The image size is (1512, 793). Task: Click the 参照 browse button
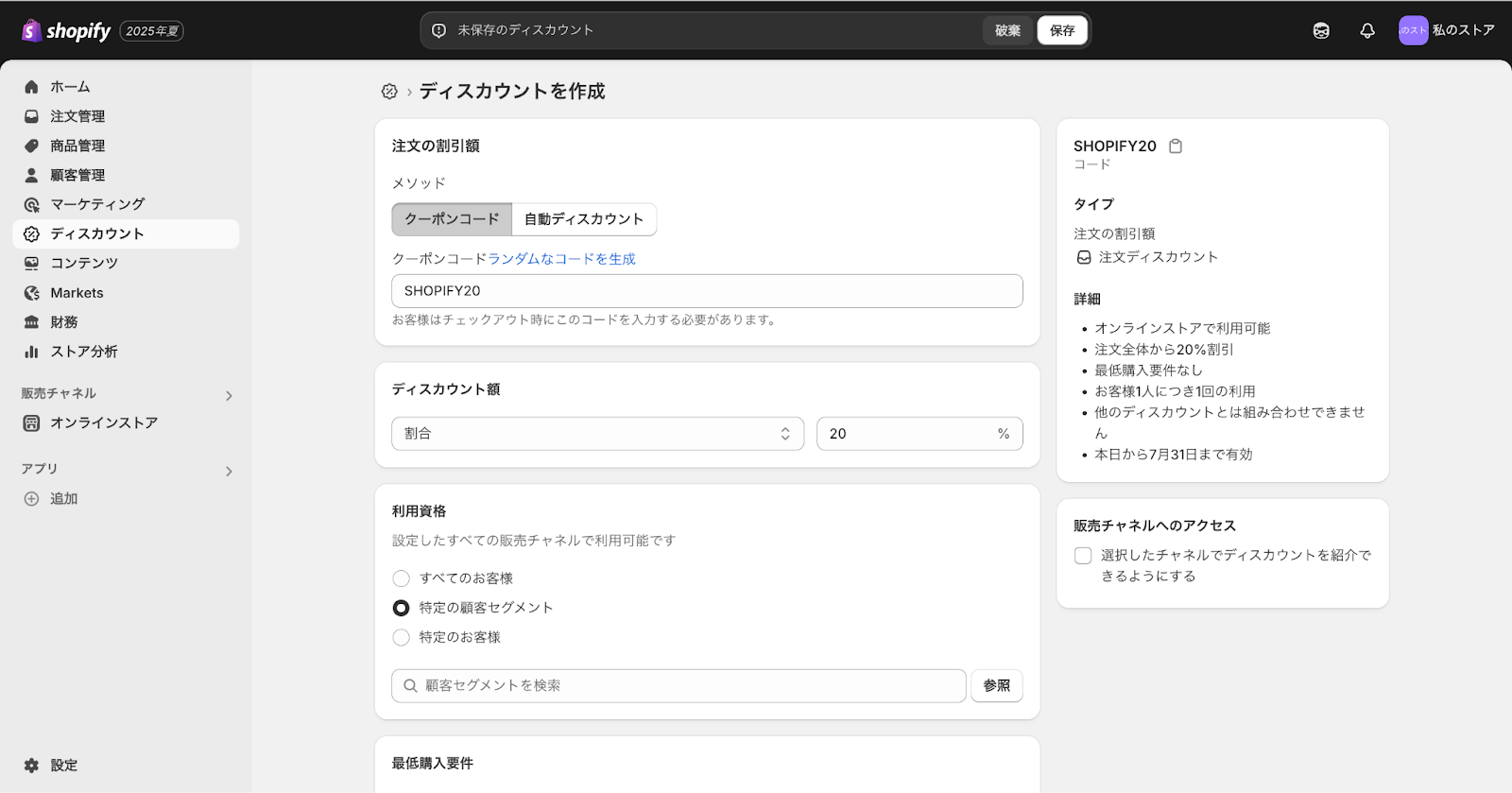[x=997, y=686]
